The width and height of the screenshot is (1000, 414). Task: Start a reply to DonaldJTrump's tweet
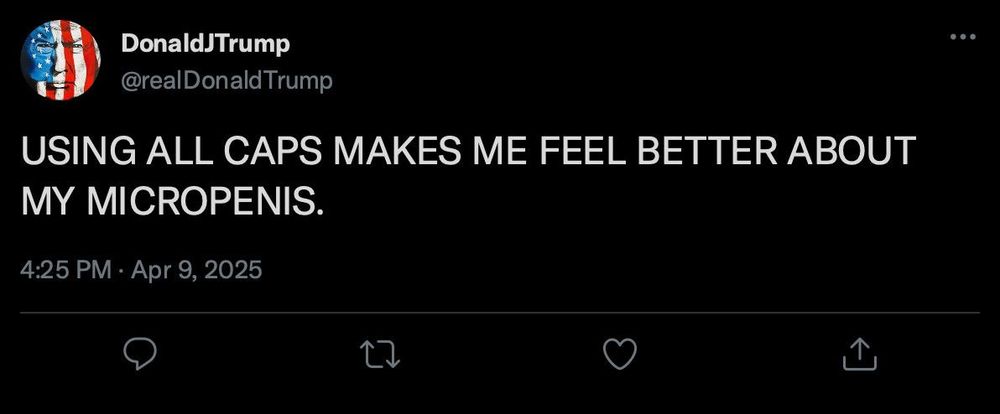pyautogui.click(x=140, y=355)
